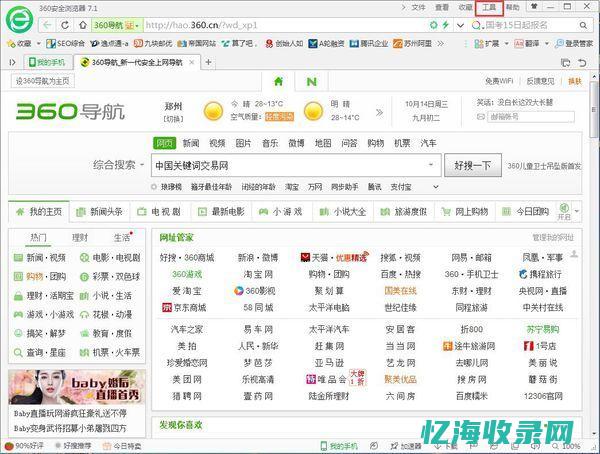Click the restore closed tab undo icon
This screenshot has height=454, width=600.
582,62
